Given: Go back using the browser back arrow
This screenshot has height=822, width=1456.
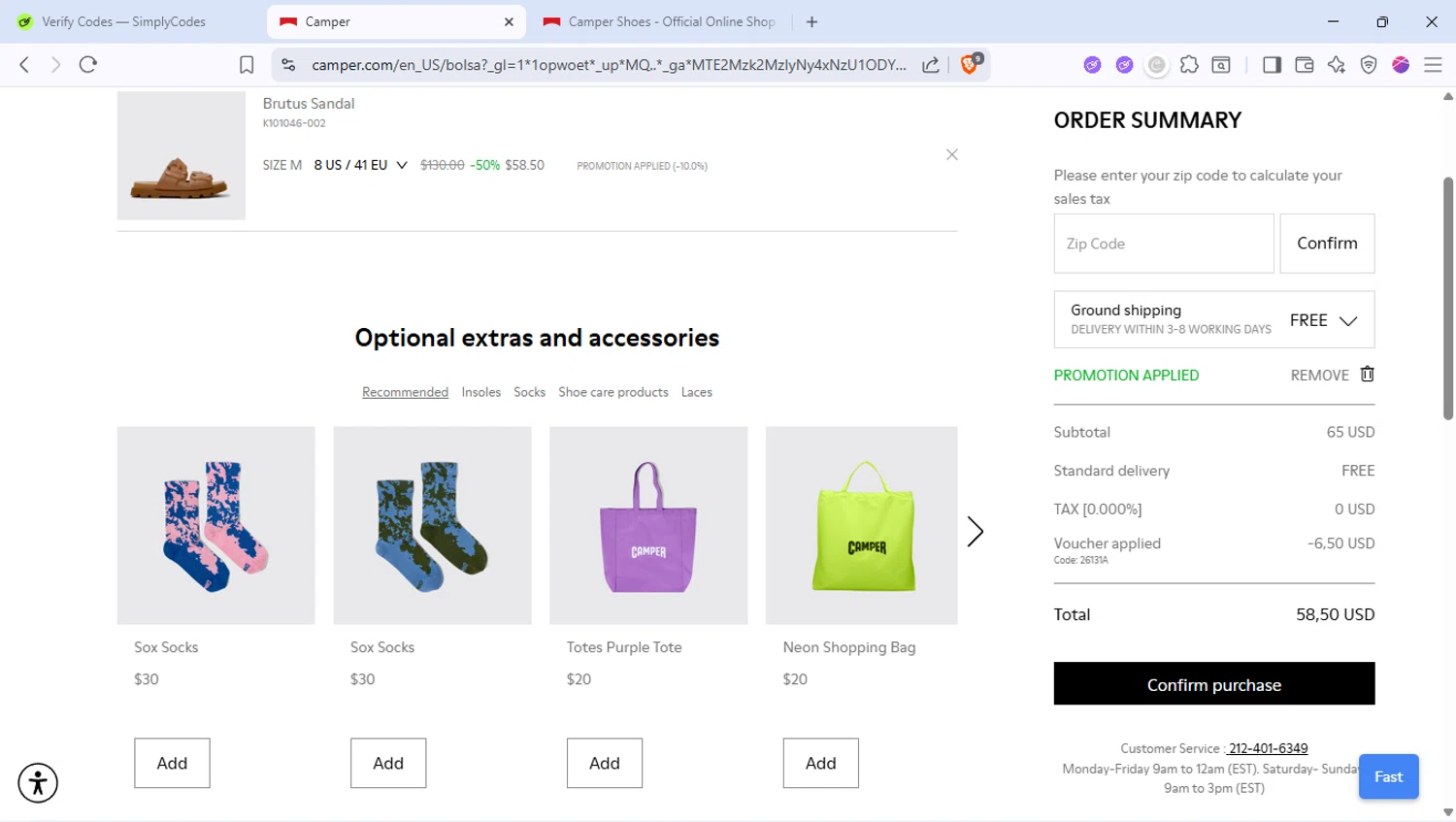Looking at the screenshot, I should (x=24, y=65).
